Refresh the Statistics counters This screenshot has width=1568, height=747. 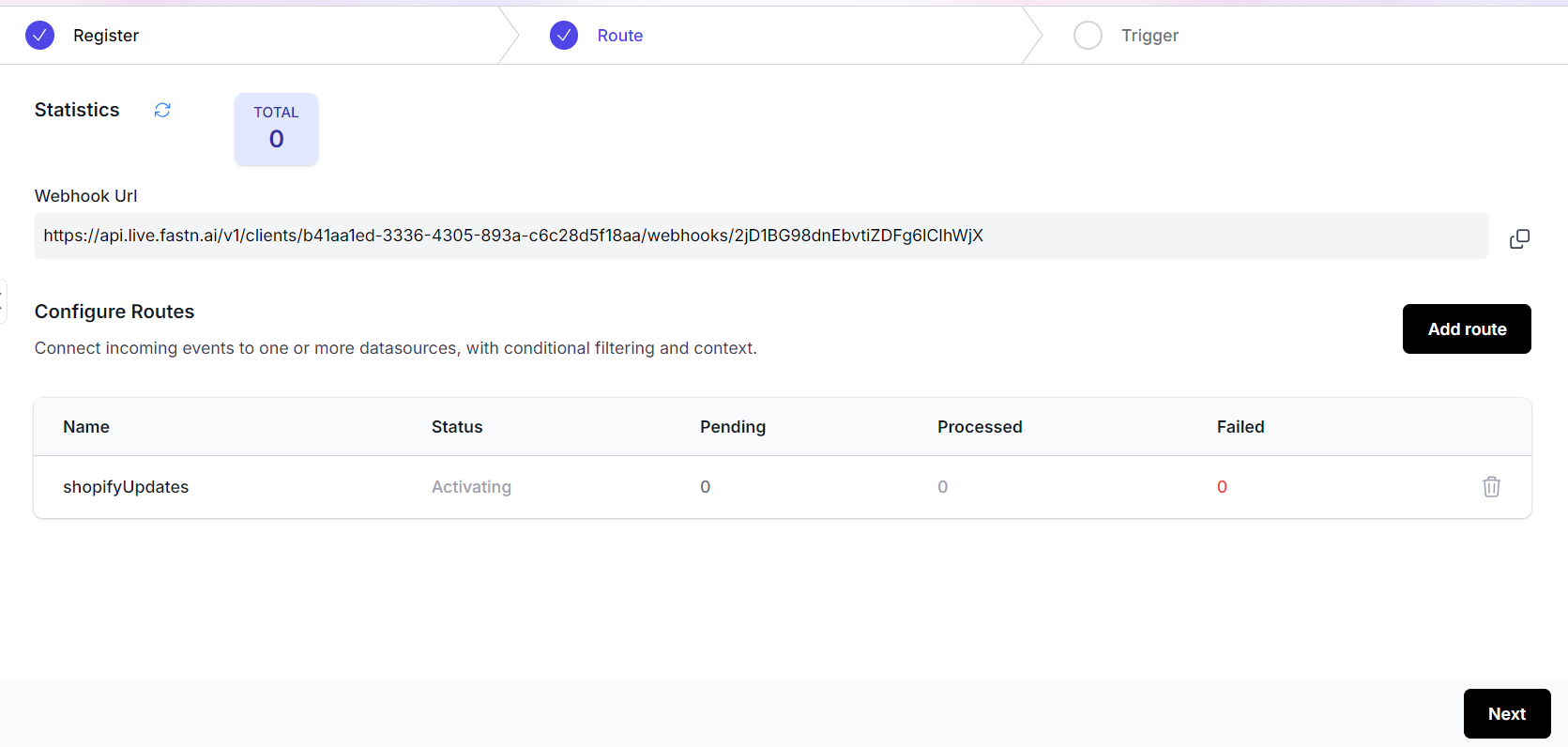(162, 110)
